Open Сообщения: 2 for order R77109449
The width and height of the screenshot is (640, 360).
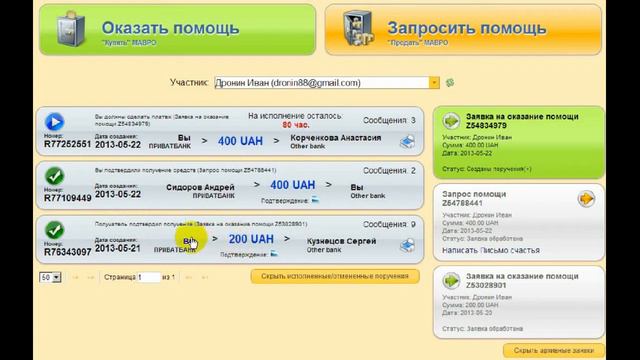[389, 171]
